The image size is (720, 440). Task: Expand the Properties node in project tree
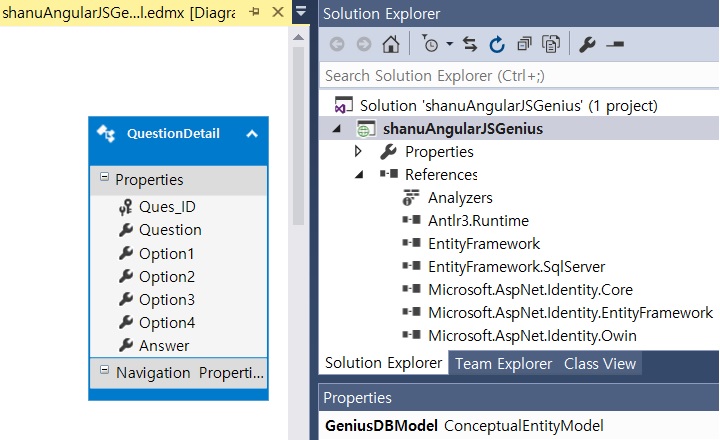click(360, 152)
